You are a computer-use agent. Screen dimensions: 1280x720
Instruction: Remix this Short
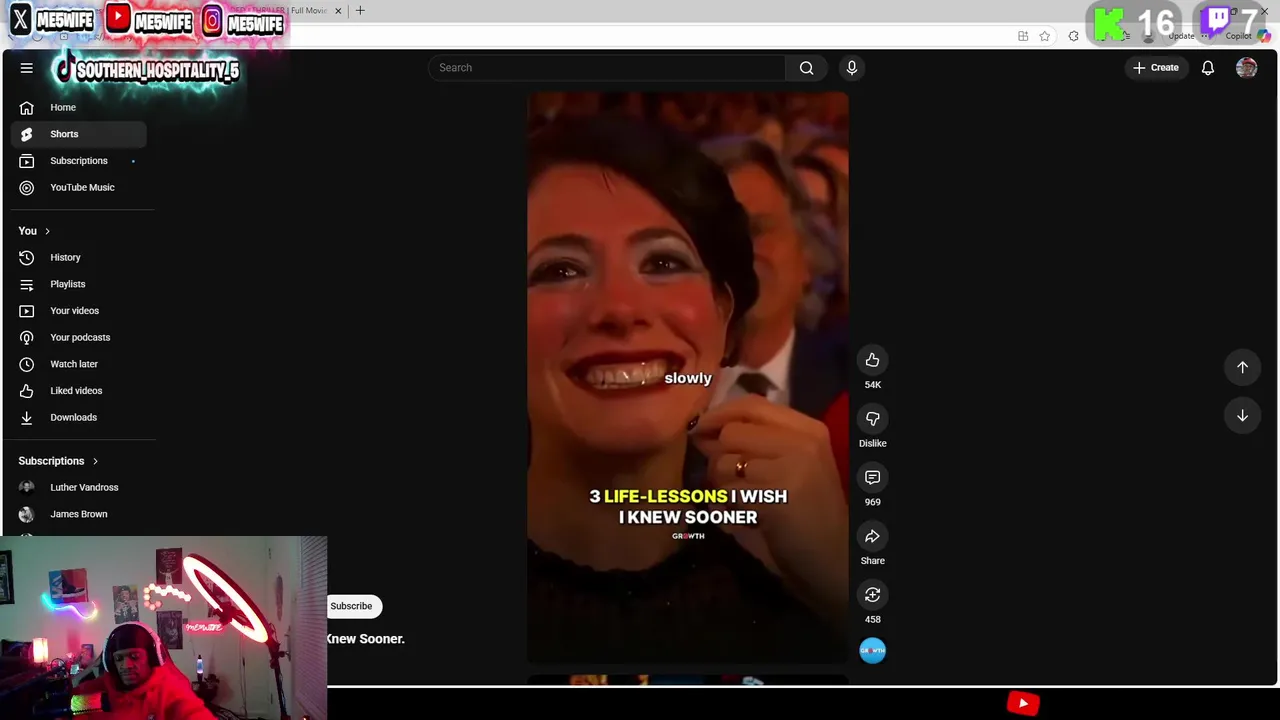point(873,595)
